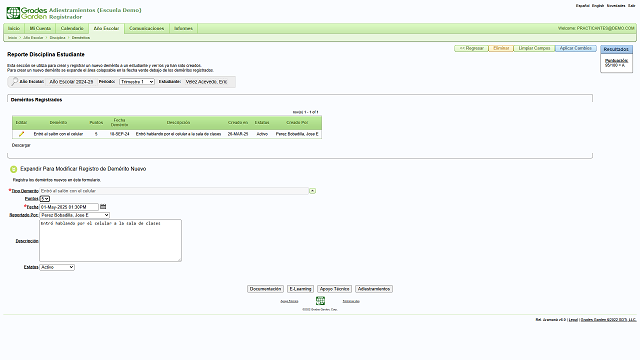Click the Adiestramientos footer button

click(x=374, y=289)
